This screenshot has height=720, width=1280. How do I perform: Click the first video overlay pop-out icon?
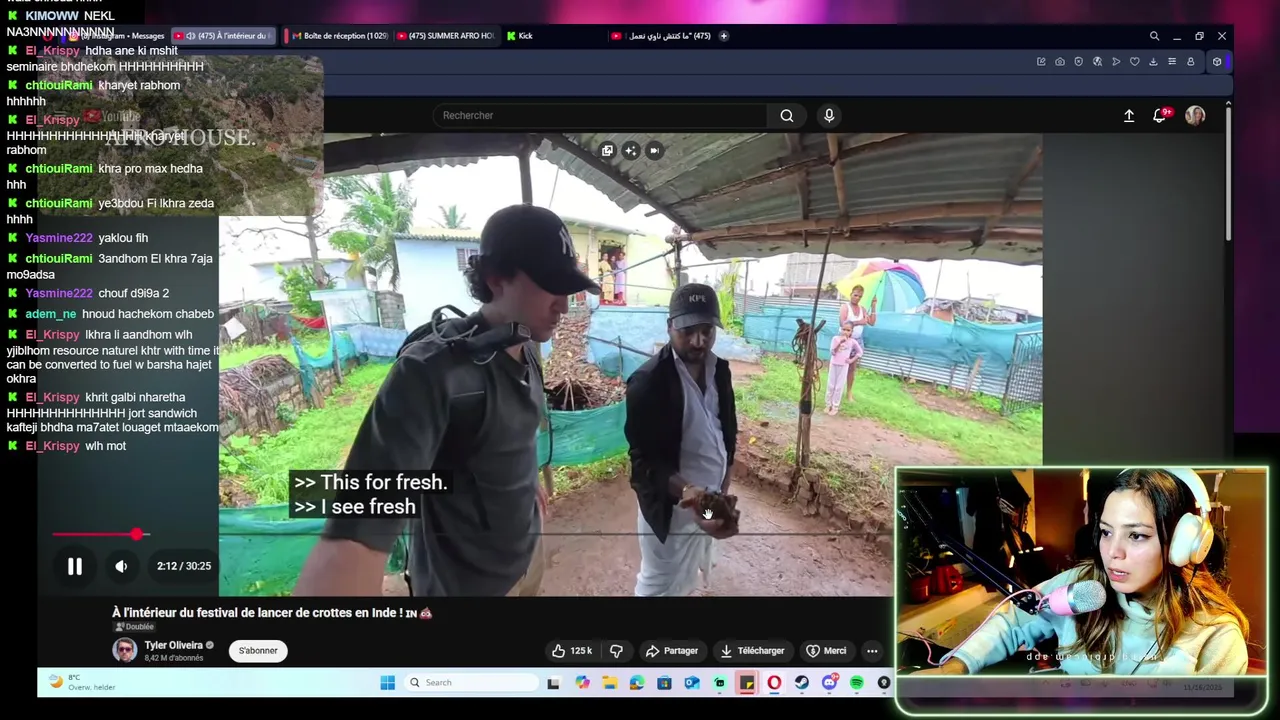click(607, 151)
